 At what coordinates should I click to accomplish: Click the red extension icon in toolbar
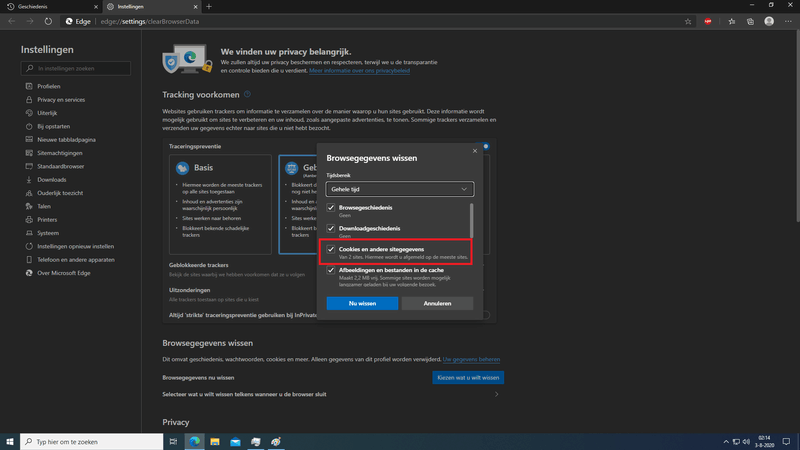[x=708, y=21]
